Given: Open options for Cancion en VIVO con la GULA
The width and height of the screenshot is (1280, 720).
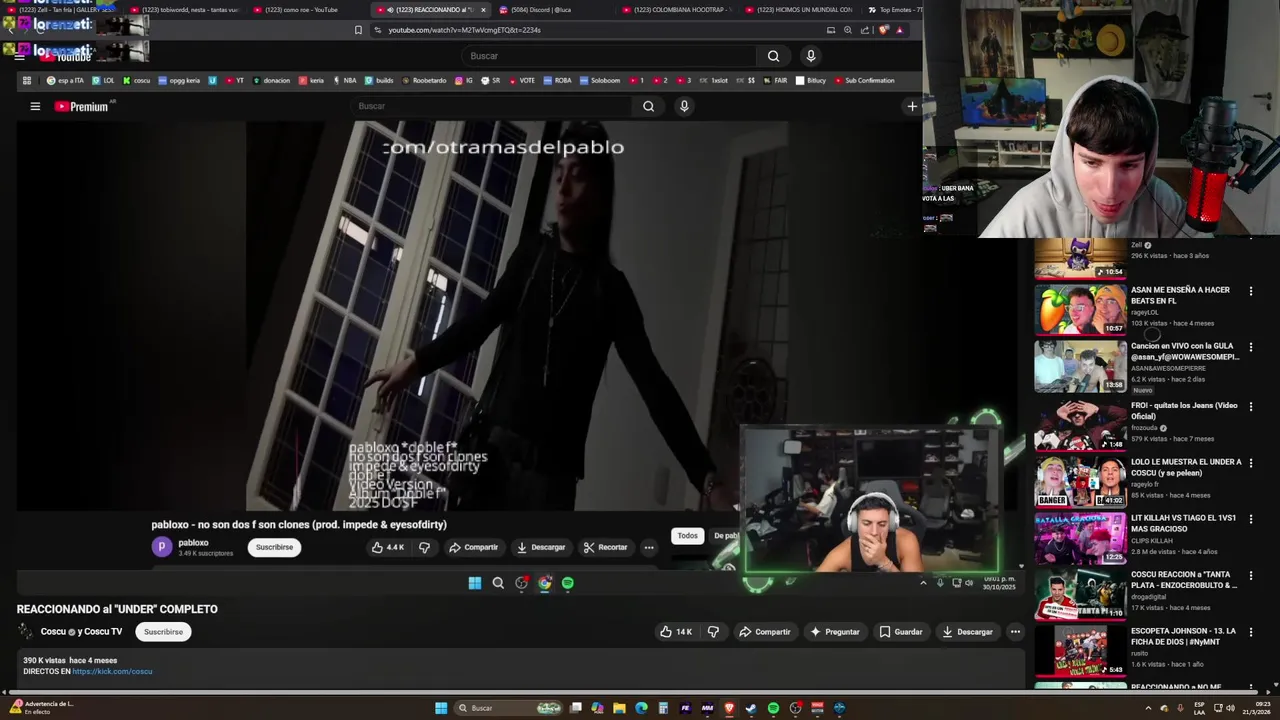Looking at the screenshot, I should pos(1251,347).
